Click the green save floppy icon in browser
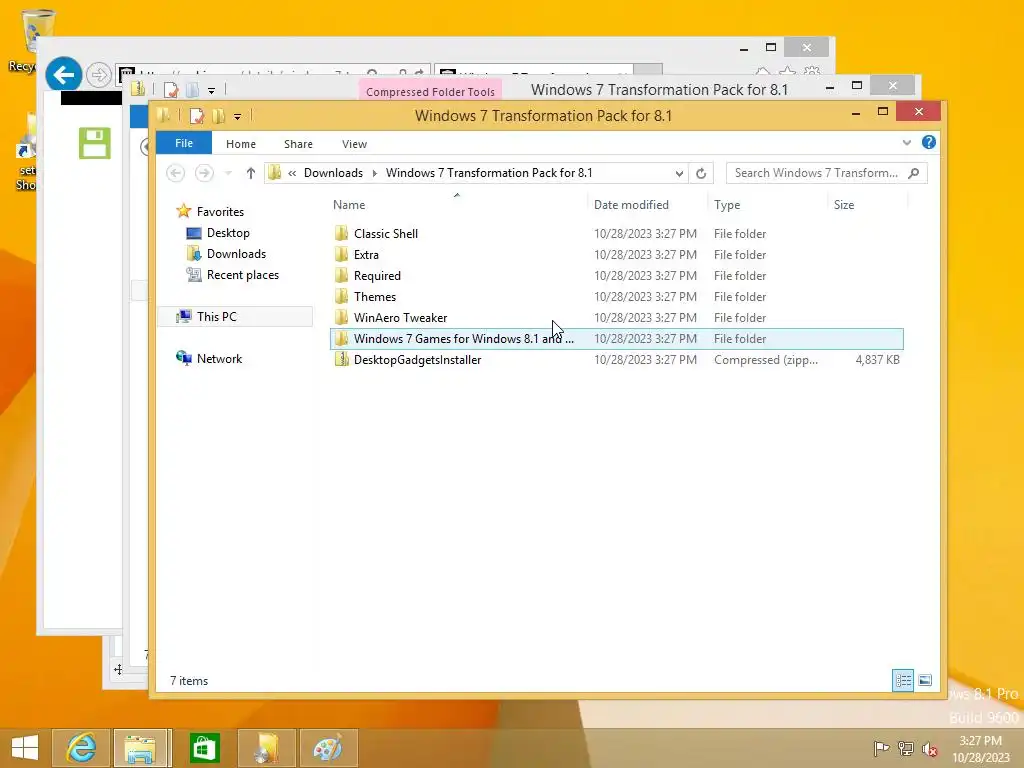Image resolution: width=1024 pixels, height=768 pixels. pyautogui.click(x=95, y=143)
